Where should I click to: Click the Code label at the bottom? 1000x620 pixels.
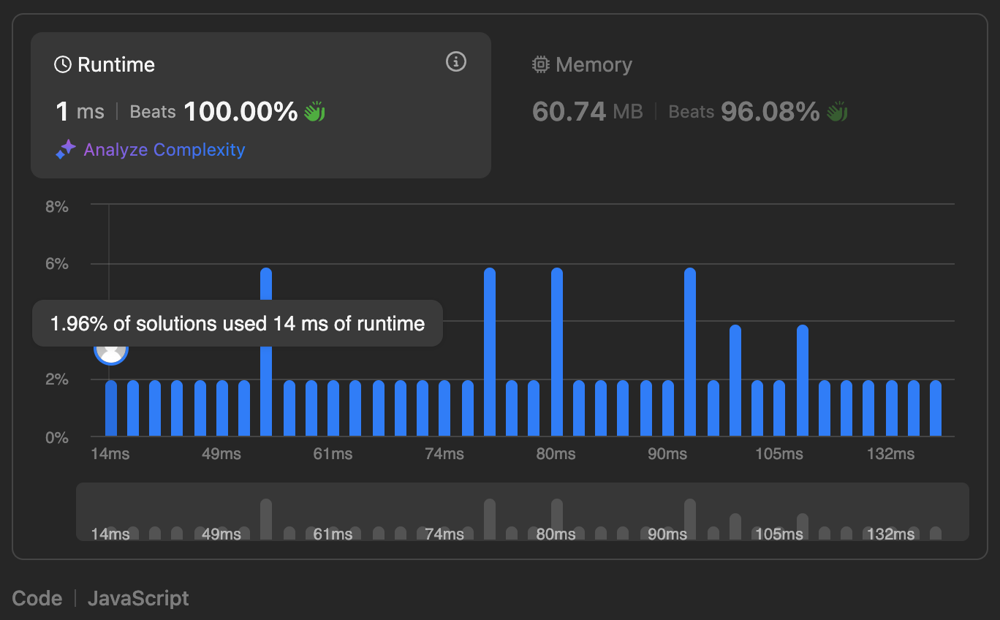pos(37,599)
